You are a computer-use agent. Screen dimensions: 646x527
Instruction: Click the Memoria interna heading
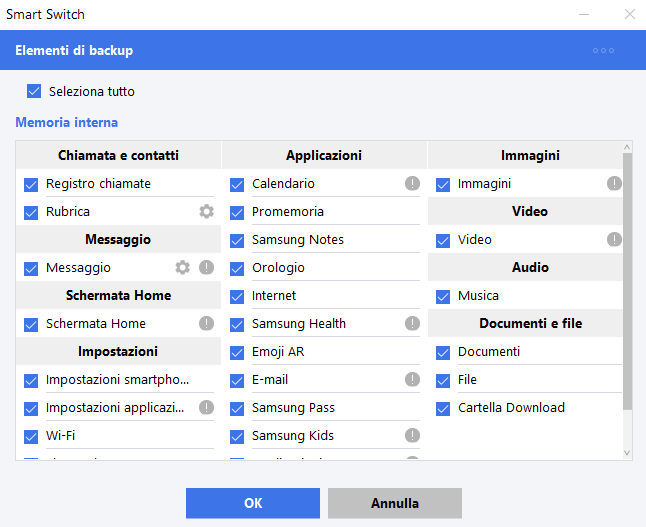[67, 122]
